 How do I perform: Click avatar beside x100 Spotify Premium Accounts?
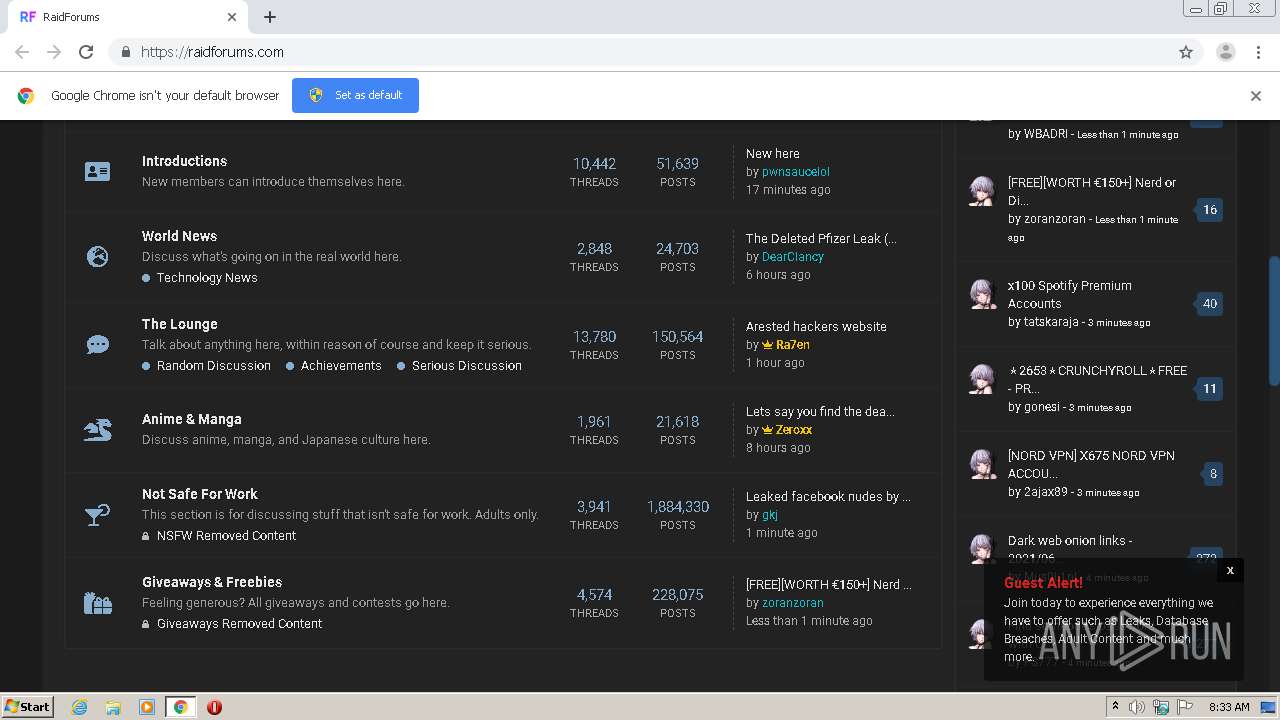983,294
